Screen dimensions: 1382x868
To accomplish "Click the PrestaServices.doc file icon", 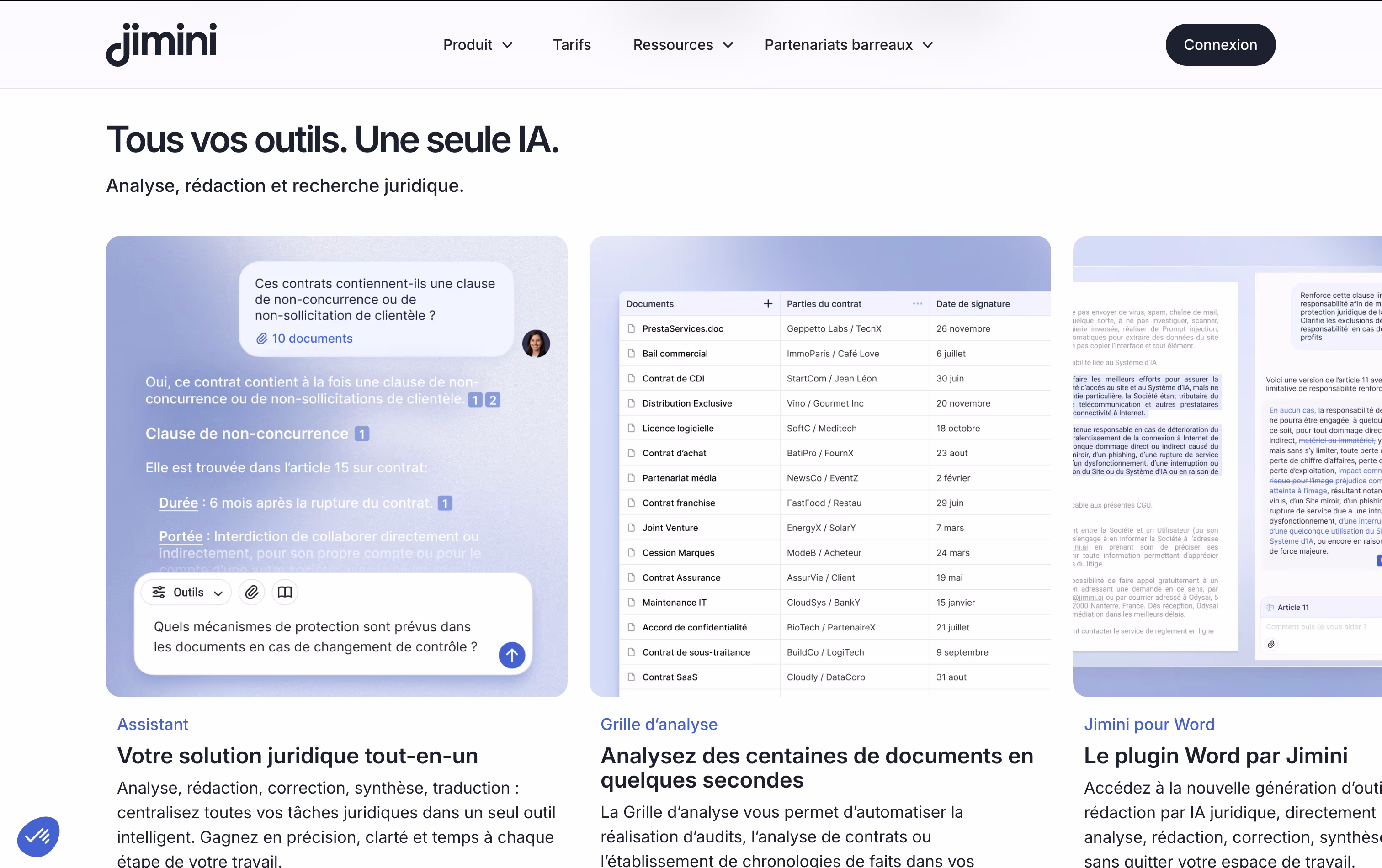I will [x=631, y=329].
